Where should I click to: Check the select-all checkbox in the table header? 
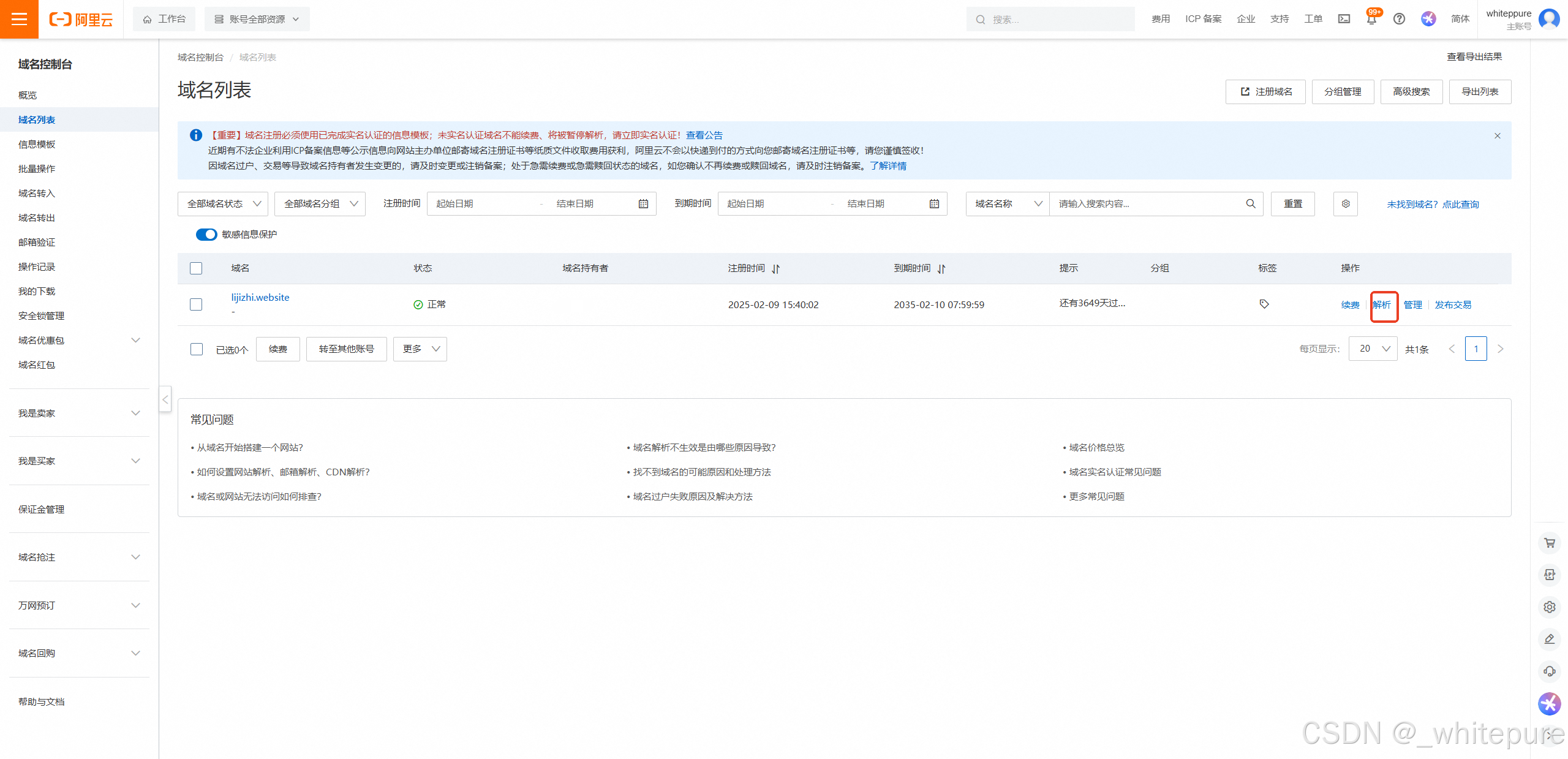click(x=196, y=268)
